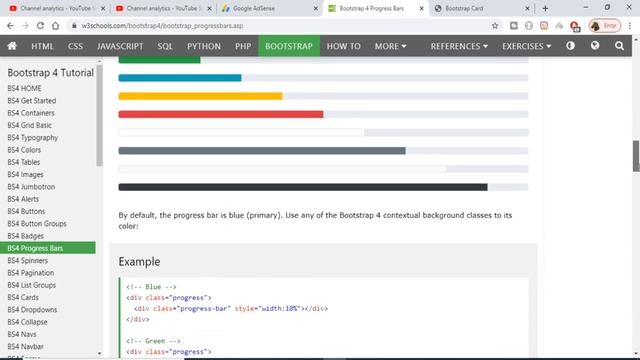Open the search magnifier icon
Screen dimensions: 640x360
[619, 46]
